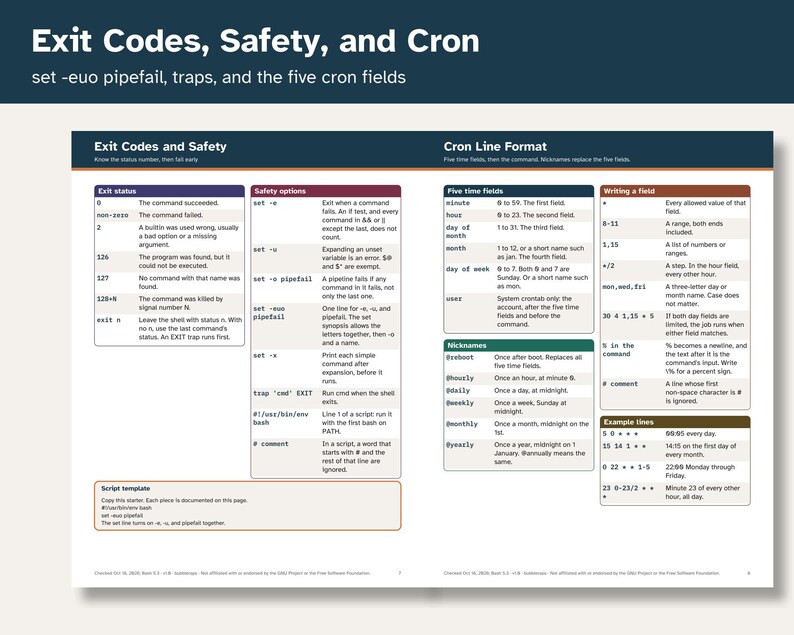
Task: Click 'Every allowed value of that field.' text
Action: [x=705, y=207]
